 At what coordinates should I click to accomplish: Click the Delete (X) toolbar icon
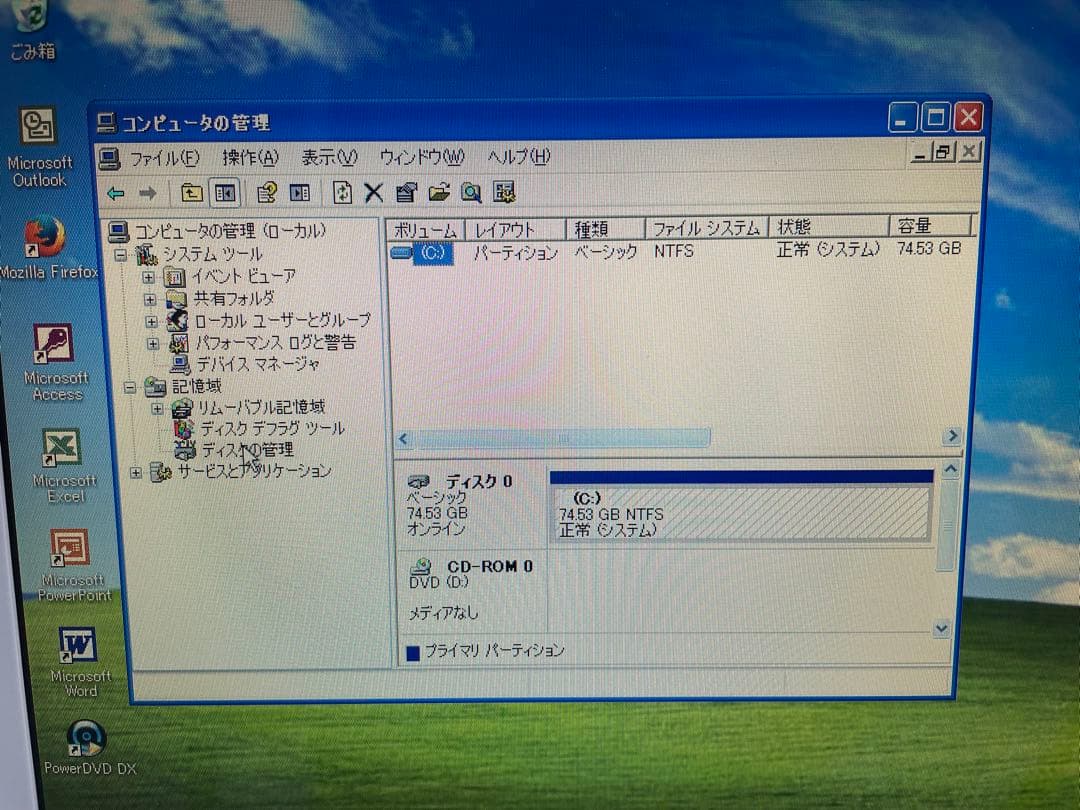(x=374, y=192)
